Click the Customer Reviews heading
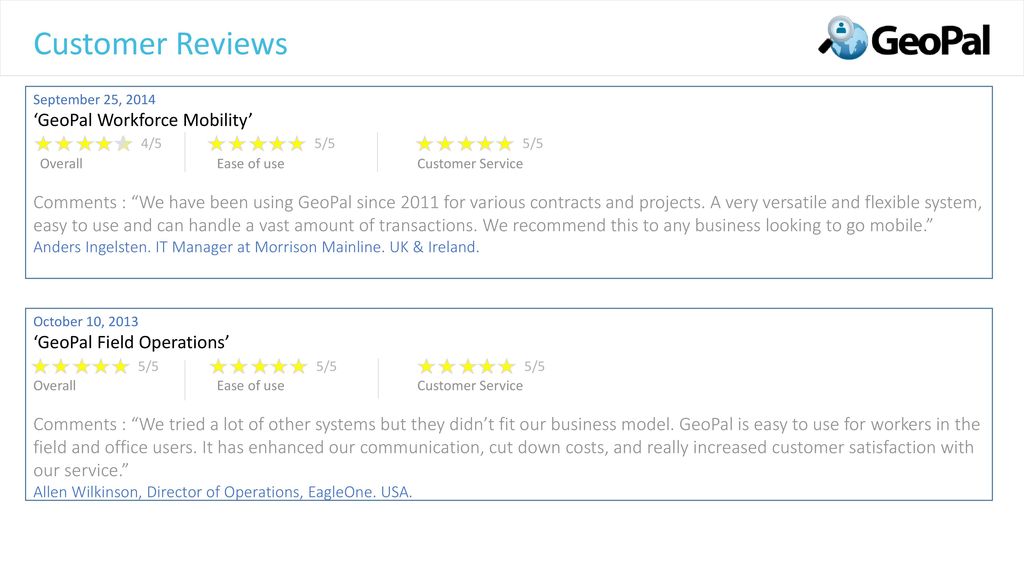Image resolution: width=1024 pixels, height=576 pixels. [161, 44]
